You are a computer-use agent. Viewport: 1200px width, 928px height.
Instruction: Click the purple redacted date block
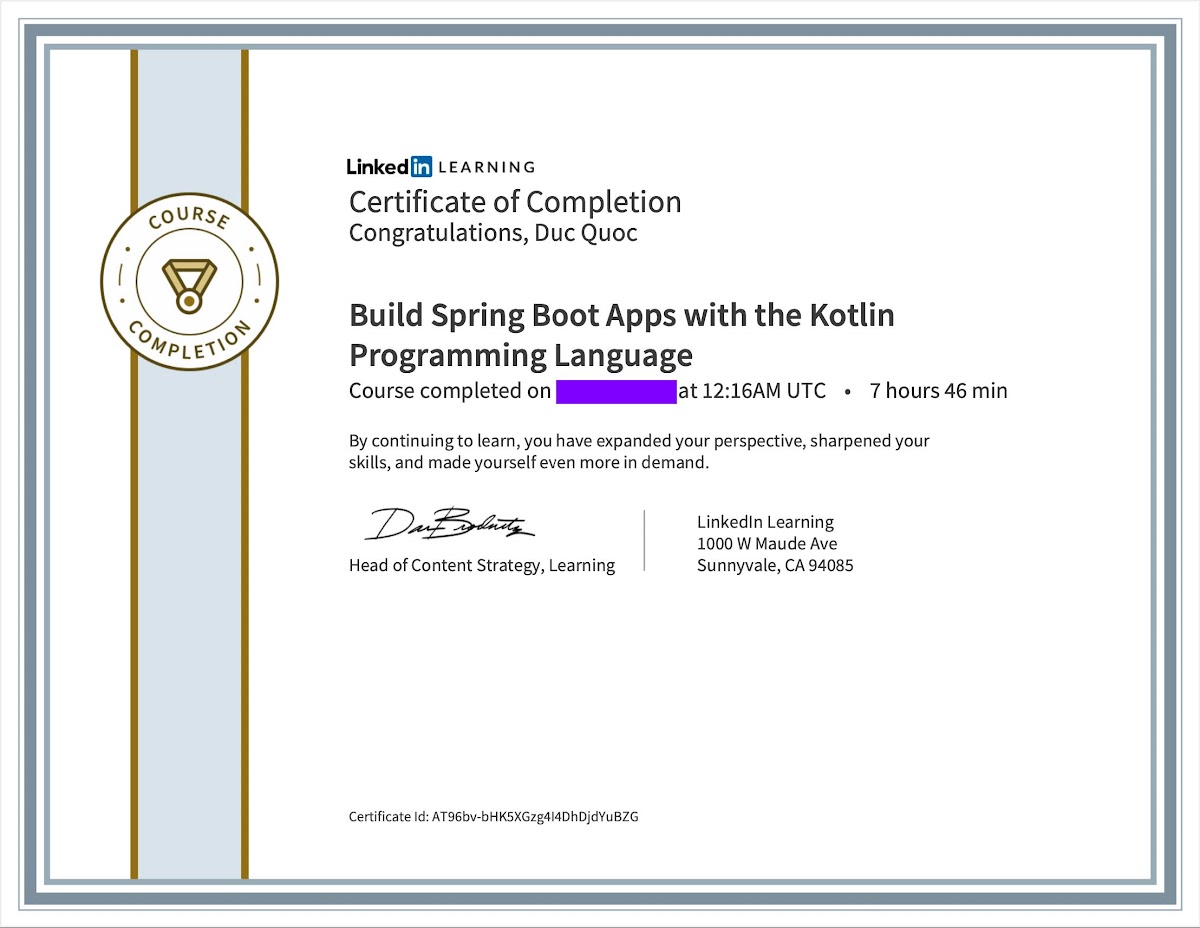(x=616, y=391)
